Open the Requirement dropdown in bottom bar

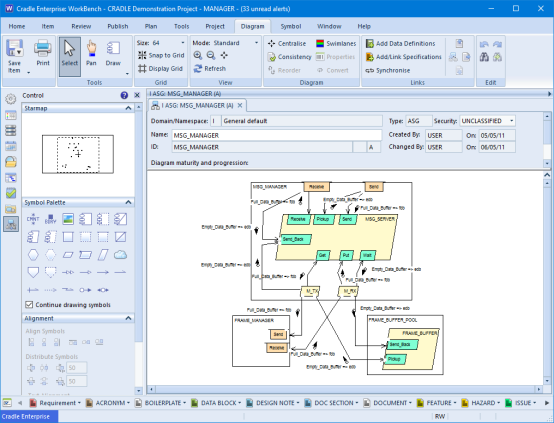tap(79, 403)
